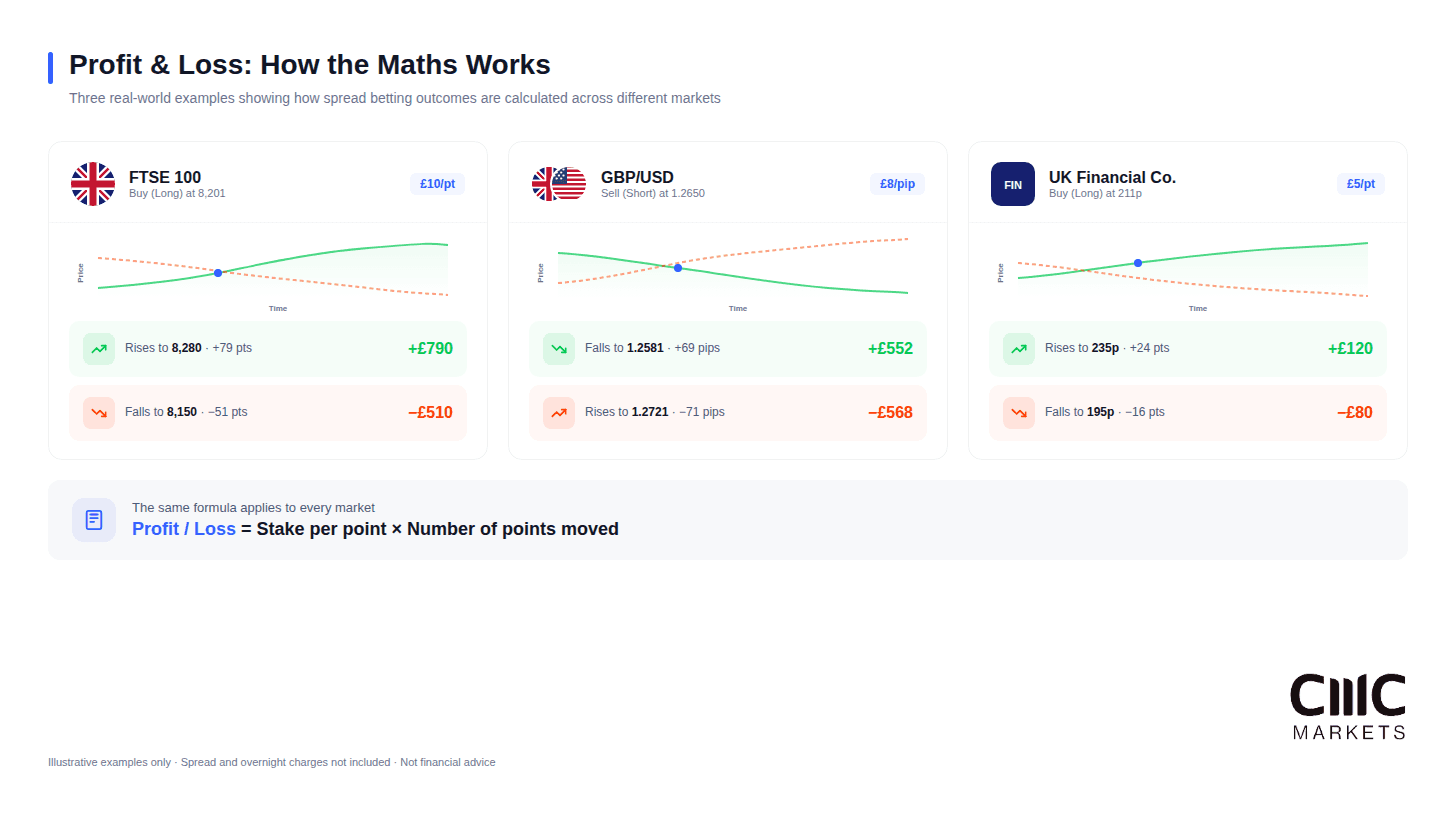This screenshot has width=1456, height=816.
Task: Click the blue entry point on FTSE chart
Action: click(218, 273)
